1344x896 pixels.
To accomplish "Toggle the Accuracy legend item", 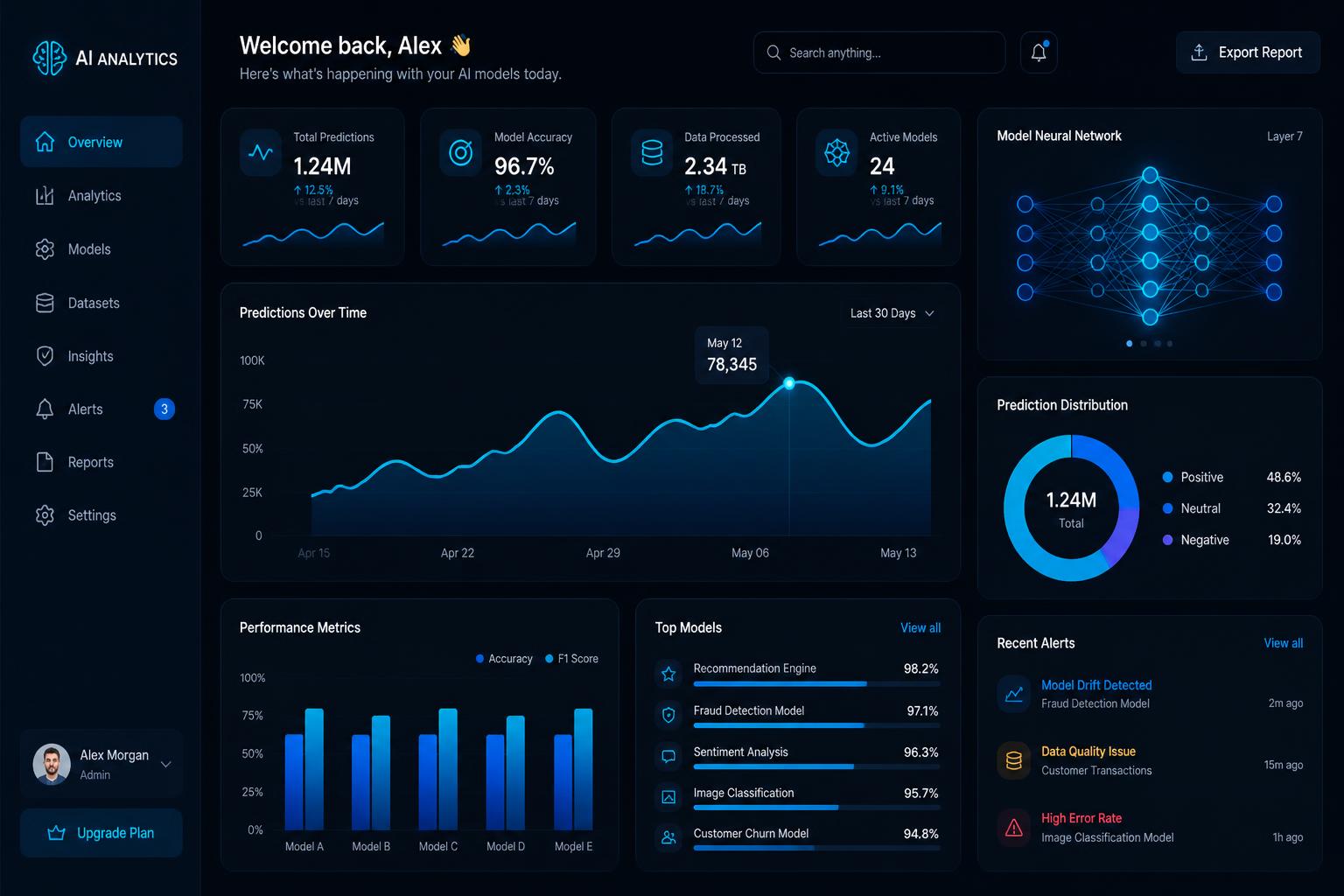I will click(x=504, y=659).
